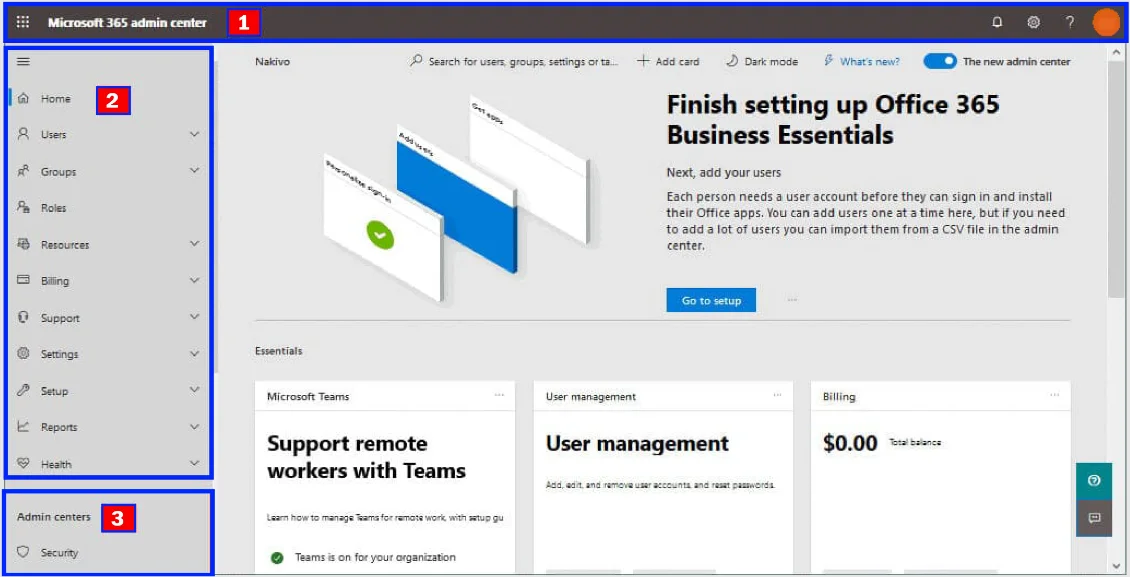1130x577 pixels.
Task: Click the teal help floating button
Action: 1094,480
